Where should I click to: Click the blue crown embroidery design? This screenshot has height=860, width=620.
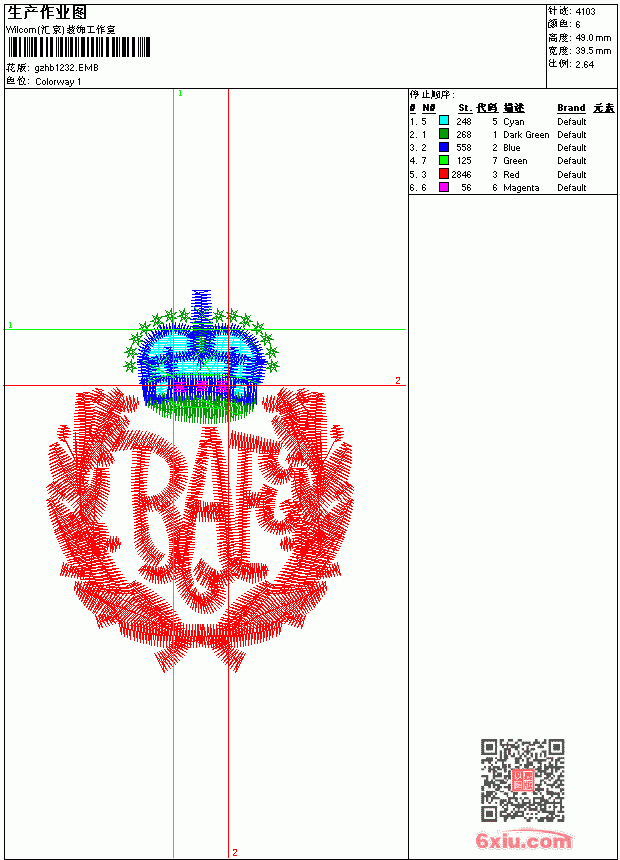(201, 357)
